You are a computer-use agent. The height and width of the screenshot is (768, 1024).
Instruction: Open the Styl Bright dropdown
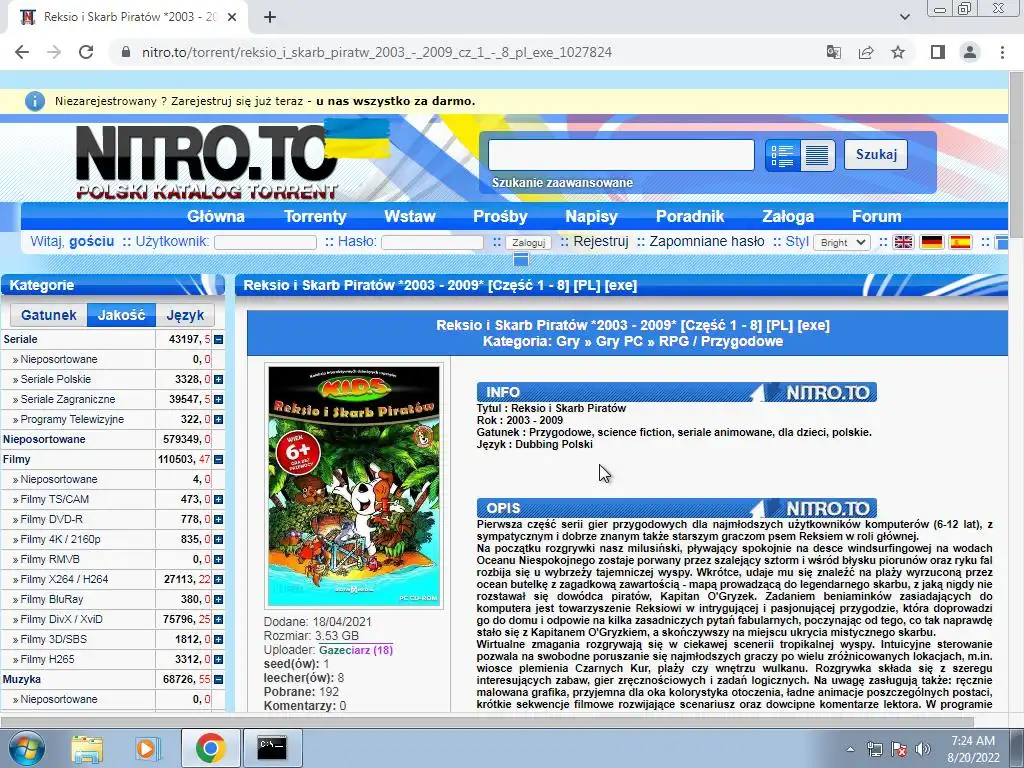[x=842, y=242]
